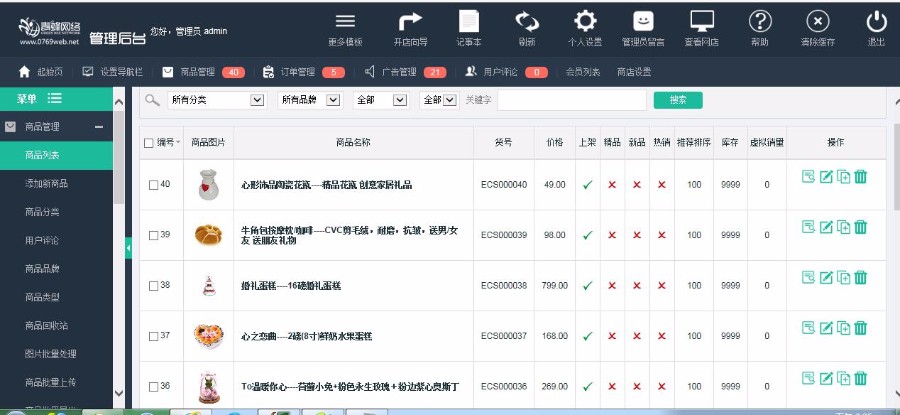Click the green 搜索 search button
The width and height of the screenshot is (900, 415).
678,100
